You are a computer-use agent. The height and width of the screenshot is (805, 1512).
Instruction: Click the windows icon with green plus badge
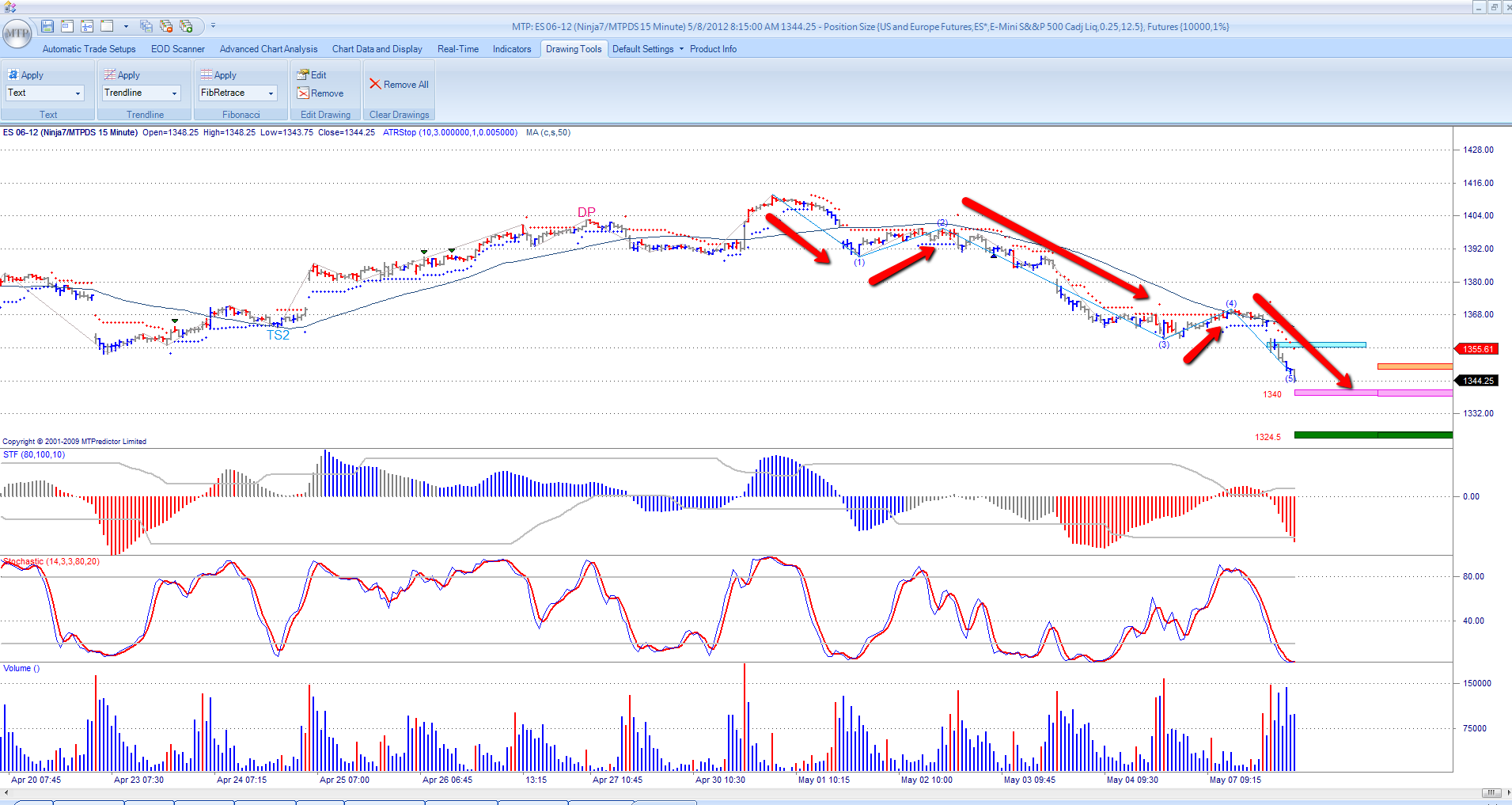pyautogui.click(x=186, y=26)
